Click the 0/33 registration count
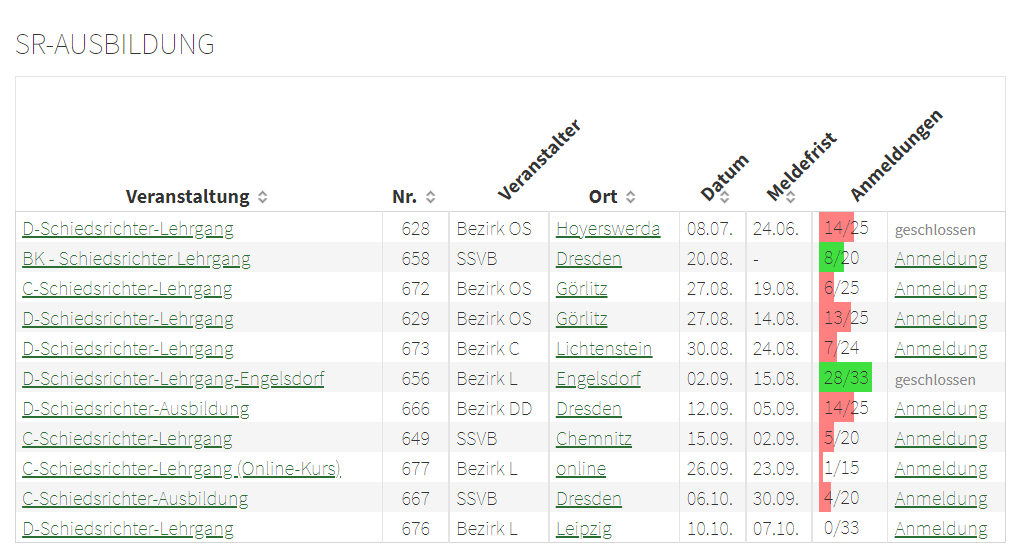 click(x=842, y=527)
